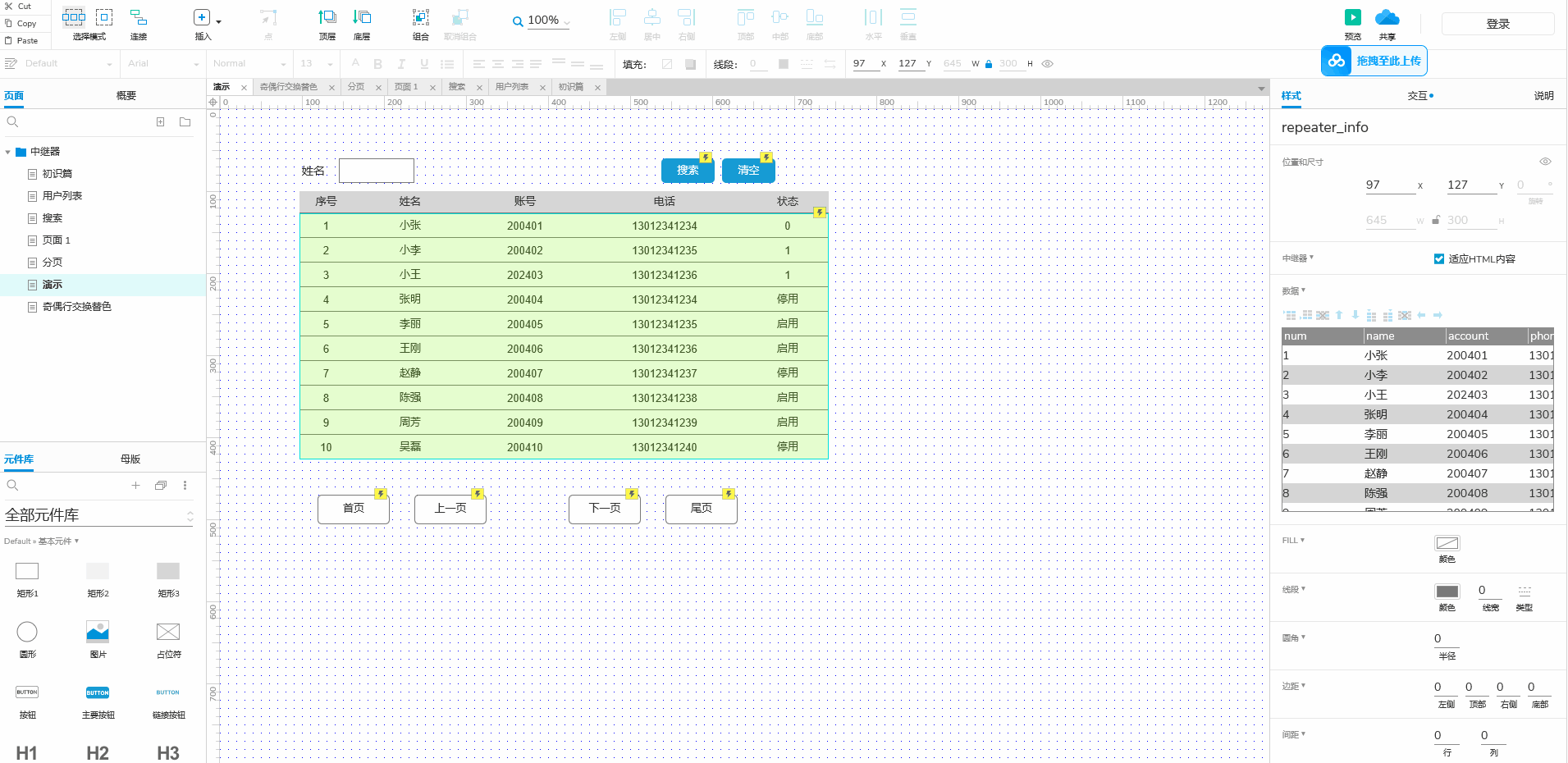Click move column right arrow in repeater data
1568x763 pixels.
pyautogui.click(x=1438, y=315)
